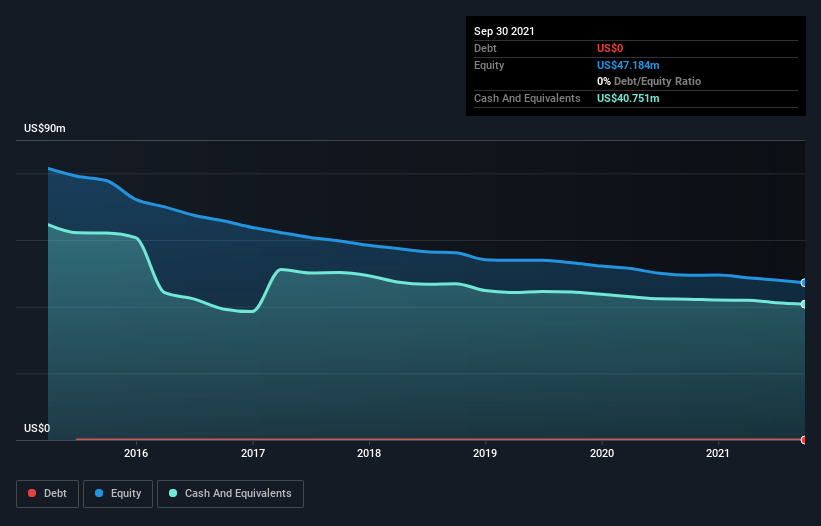The width and height of the screenshot is (821, 526).
Task: Click the Sep 30 2021 tooltip date
Action: tap(504, 31)
